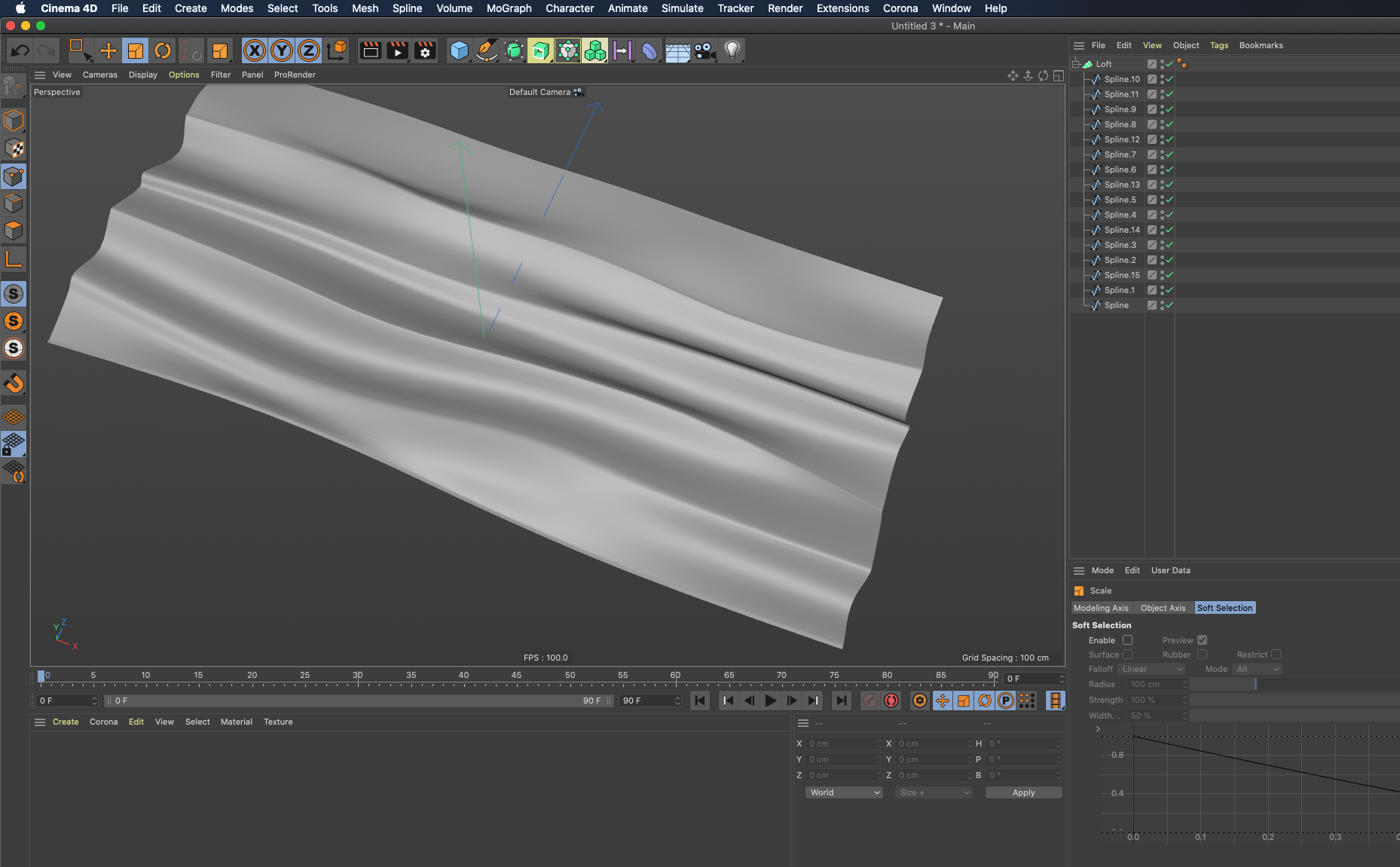Go to the end of animation
Viewport: 1400px width, 867px height.
click(x=841, y=701)
